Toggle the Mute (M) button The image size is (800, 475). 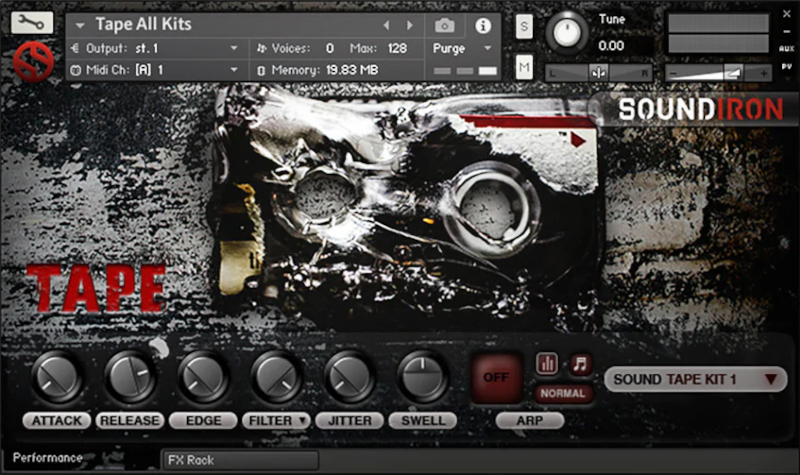525,67
